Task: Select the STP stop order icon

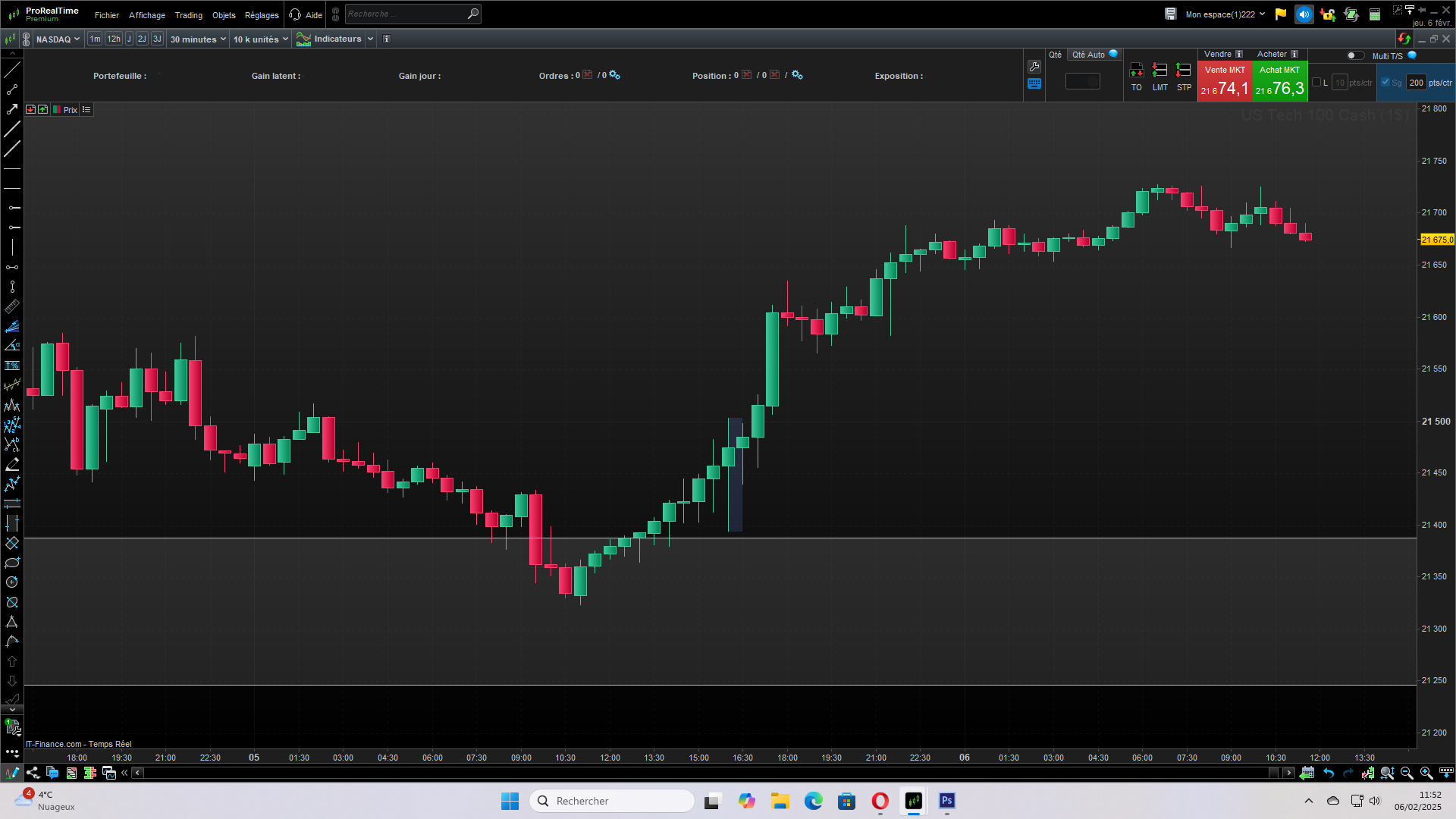Action: pyautogui.click(x=1183, y=71)
